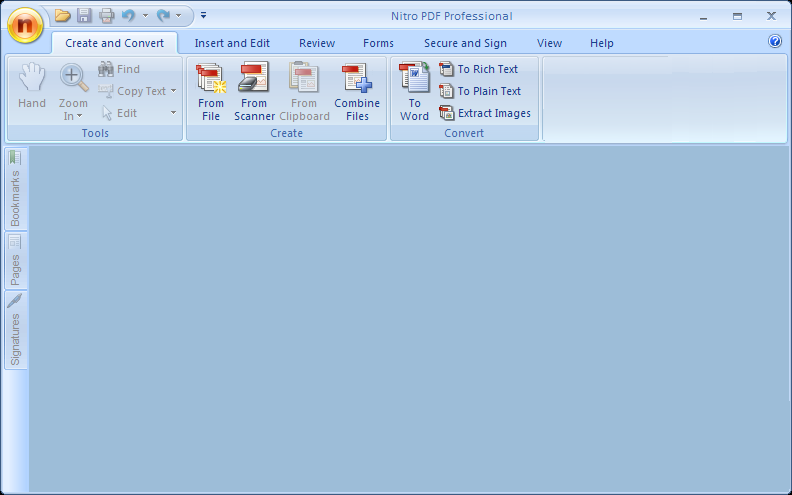The width and height of the screenshot is (792, 495).
Task: Show the Bookmarks side panel
Action: pyautogui.click(x=16, y=189)
